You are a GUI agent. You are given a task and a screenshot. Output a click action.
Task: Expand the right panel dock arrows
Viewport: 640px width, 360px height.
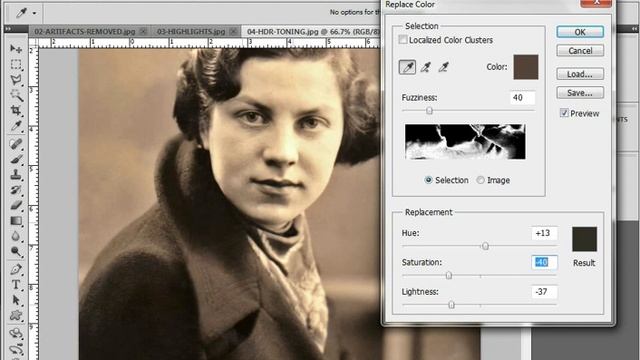634,29
